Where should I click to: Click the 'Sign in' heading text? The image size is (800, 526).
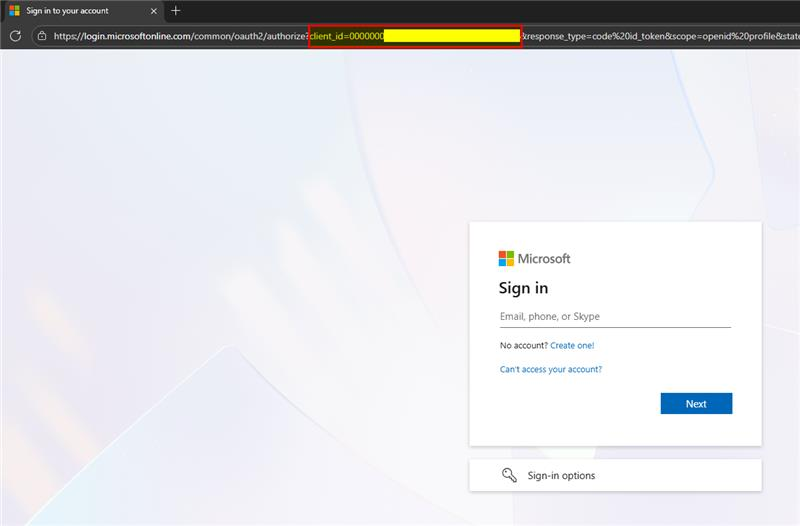[x=523, y=288]
